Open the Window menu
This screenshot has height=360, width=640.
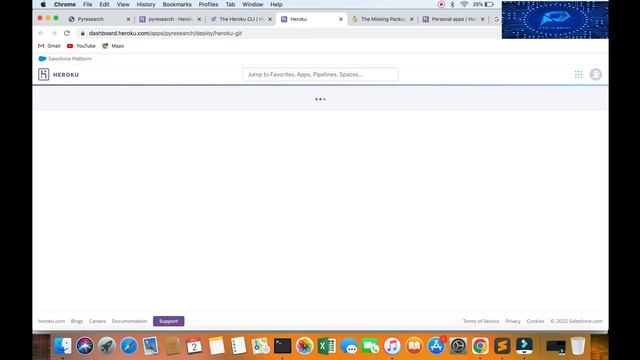[x=253, y=4]
